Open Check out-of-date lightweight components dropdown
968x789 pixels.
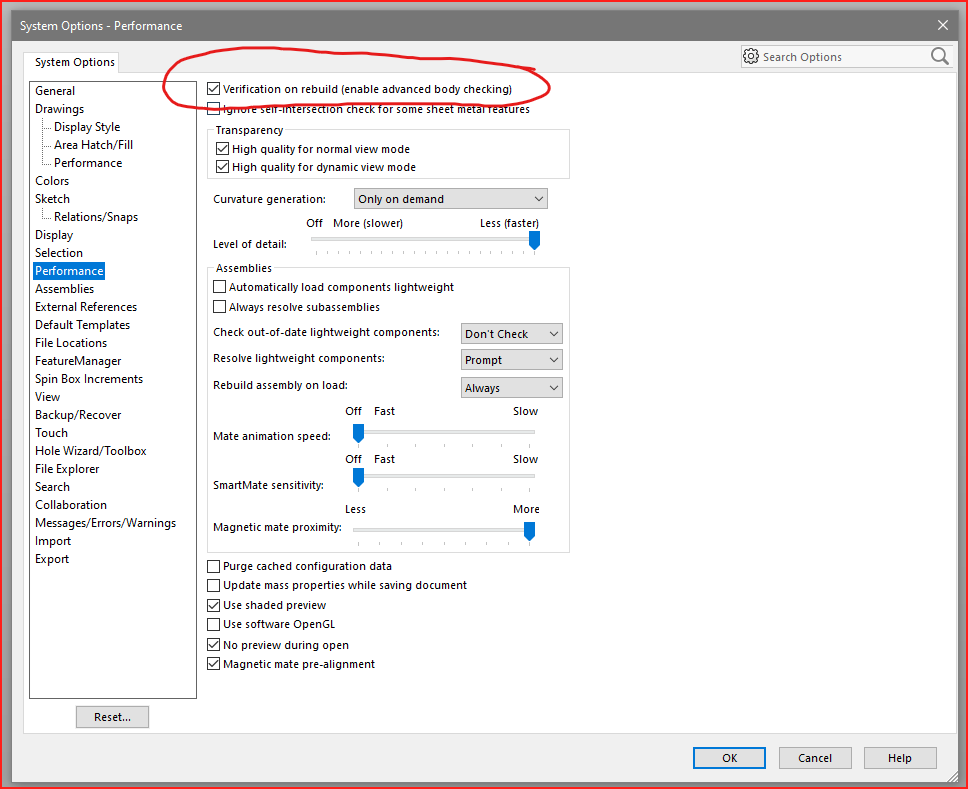pyautogui.click(x=512, y=334)
